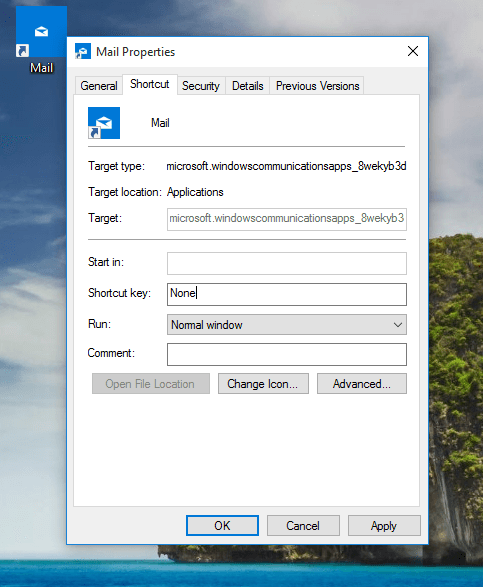Focus the Start in text box
Image resolution: width=483 pixels, height=587 pixels.
coord(286,263)
